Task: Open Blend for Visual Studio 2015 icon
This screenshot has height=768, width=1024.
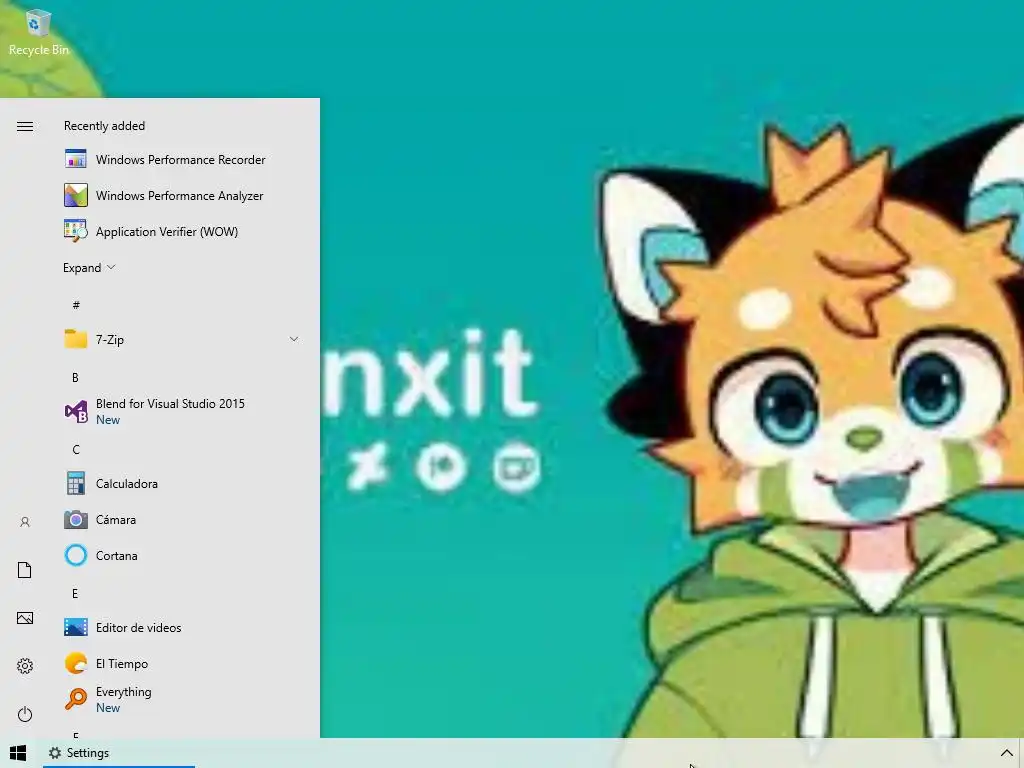Action: 76,411
